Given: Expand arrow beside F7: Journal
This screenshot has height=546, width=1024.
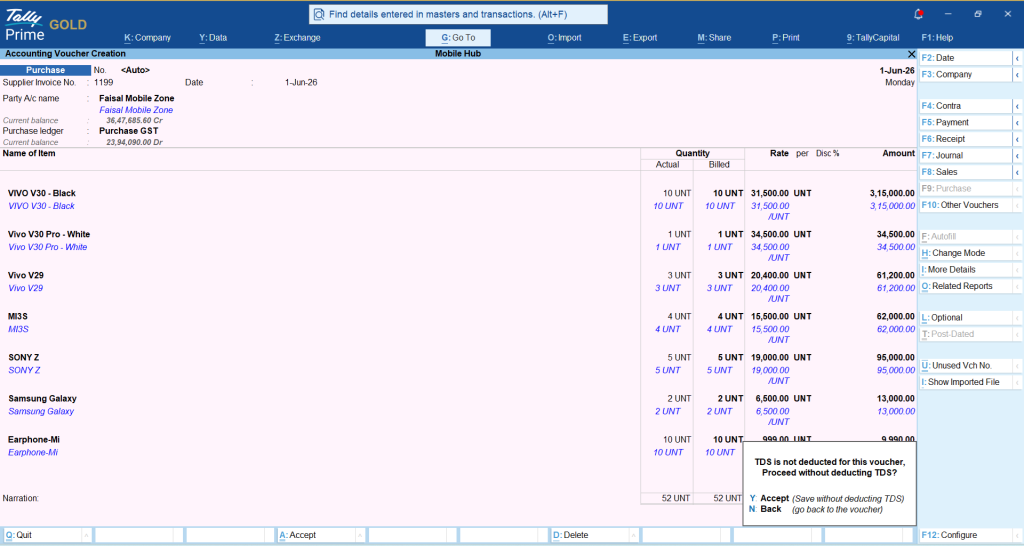Looking at the screenshot, I should (1017, 155).
